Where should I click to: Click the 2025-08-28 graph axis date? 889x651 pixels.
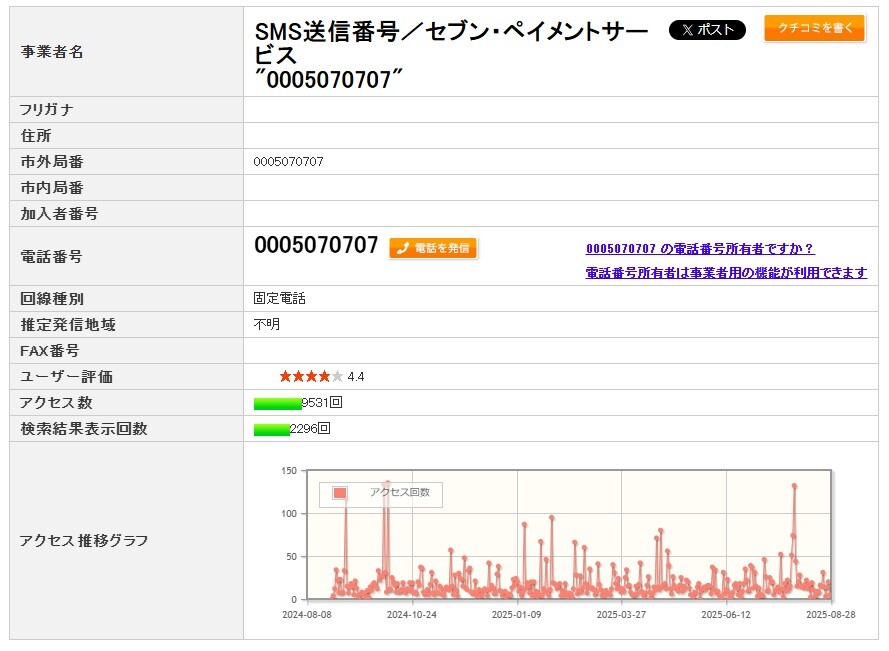[x=831, y=615]
